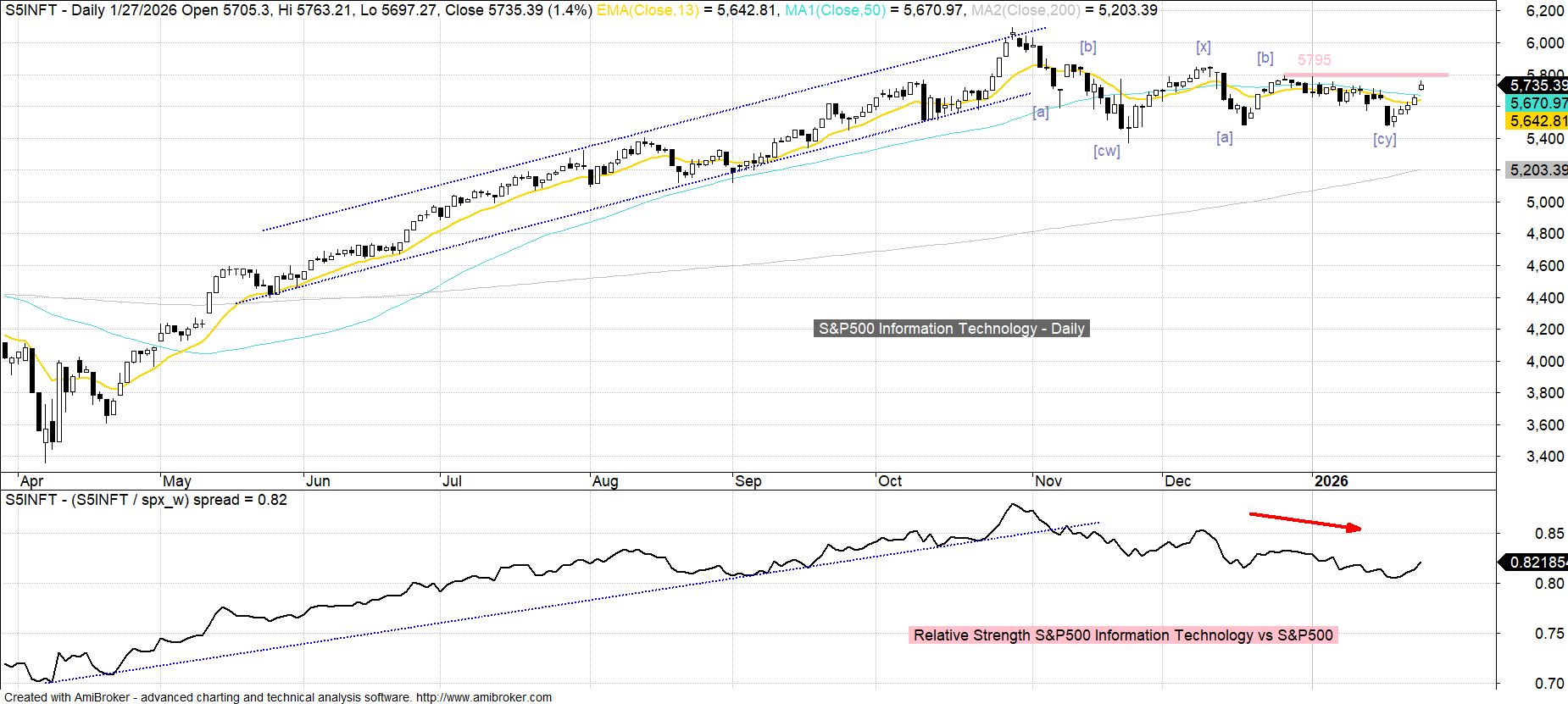
Task: Click the 2026 year marker on time axis
Action: point(1331,481)
